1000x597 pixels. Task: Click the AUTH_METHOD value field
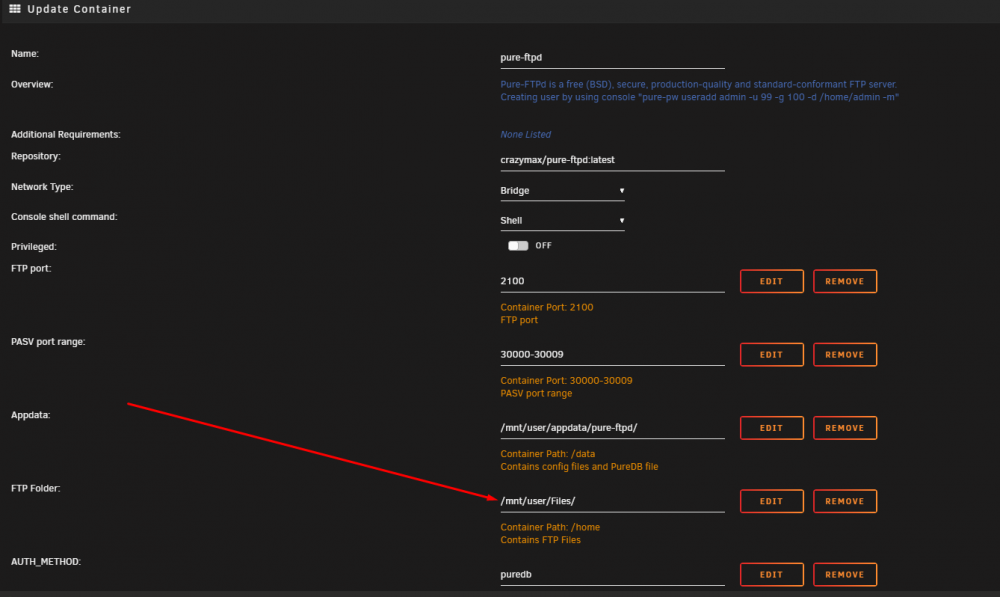612,575
